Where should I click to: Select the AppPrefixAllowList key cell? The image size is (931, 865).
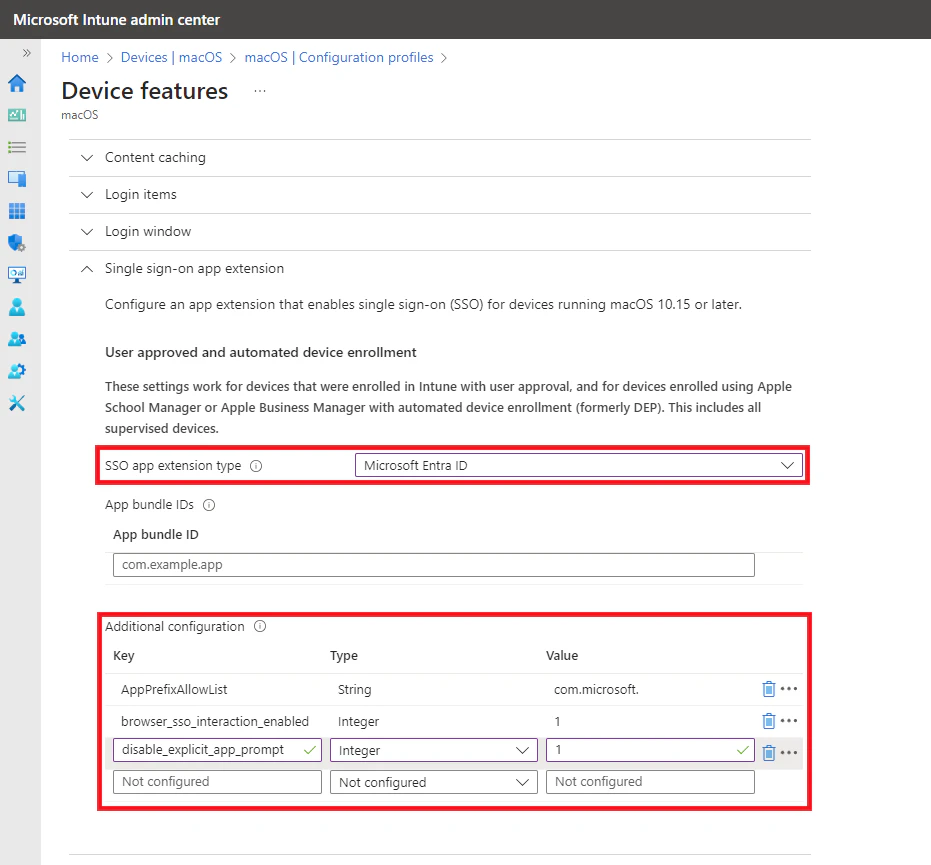click(175, 690)
